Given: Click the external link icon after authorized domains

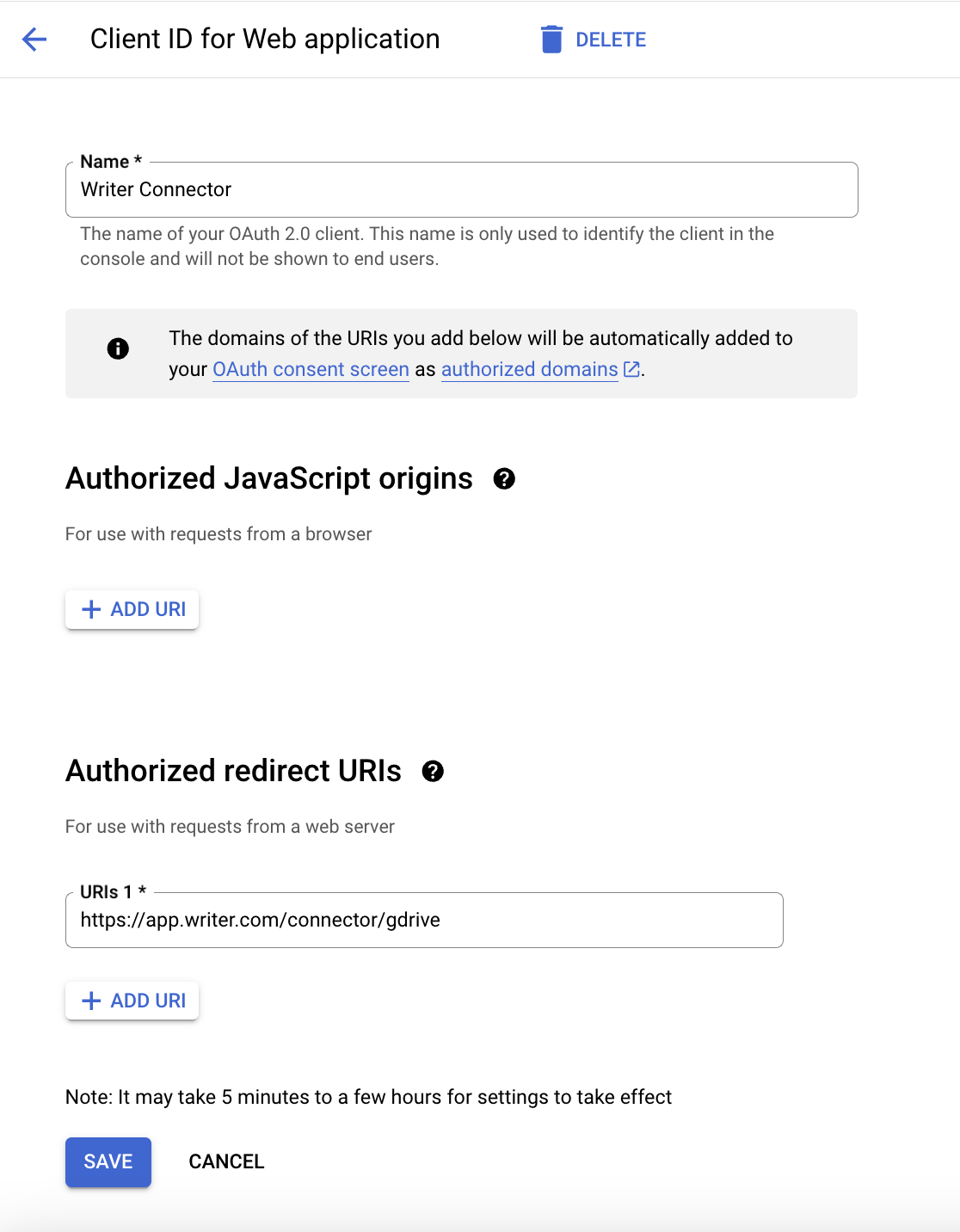Looking at the screenshot, I should click(x=631, y=369).
